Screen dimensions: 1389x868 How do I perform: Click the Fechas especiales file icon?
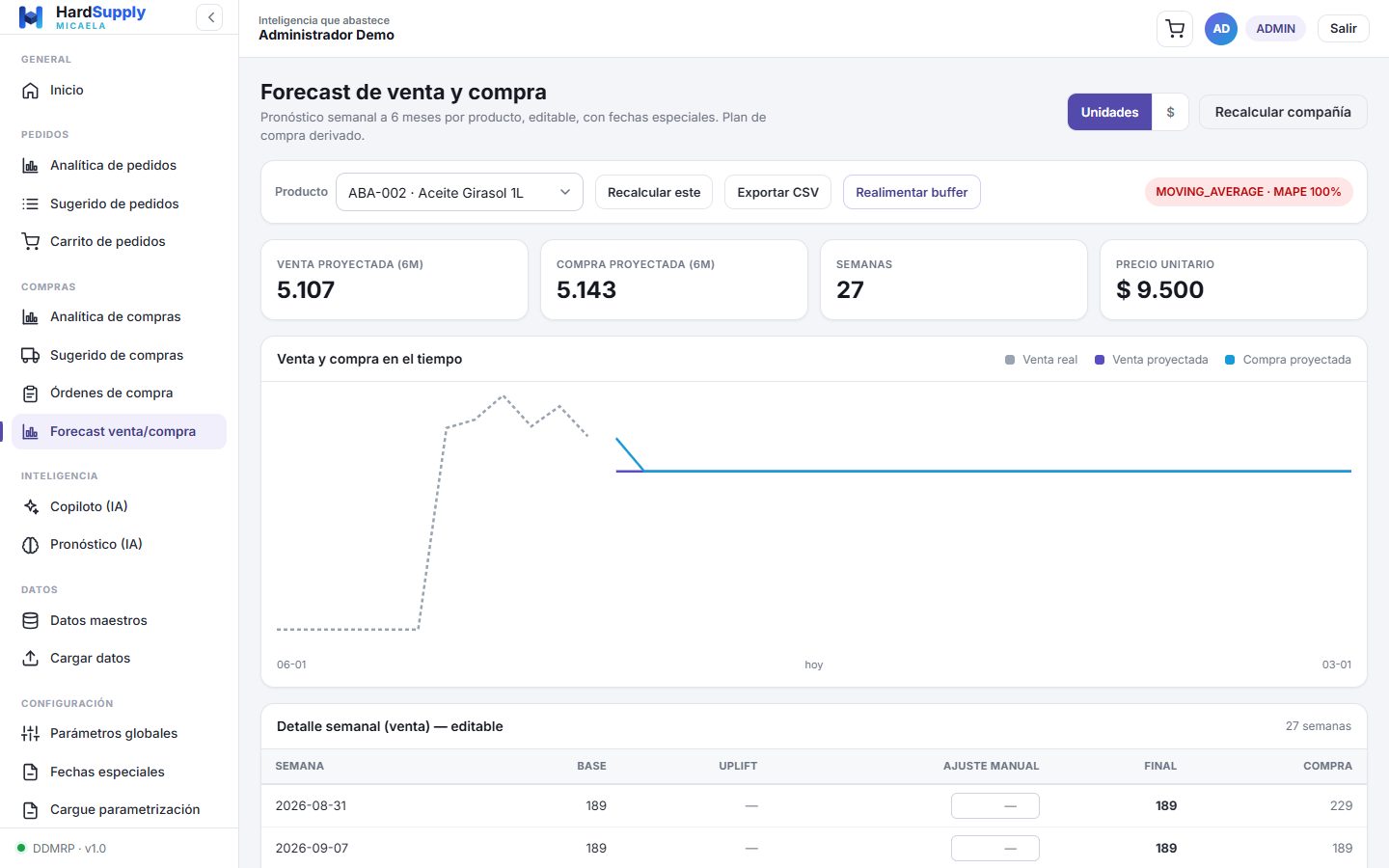[x=31, y=773]
